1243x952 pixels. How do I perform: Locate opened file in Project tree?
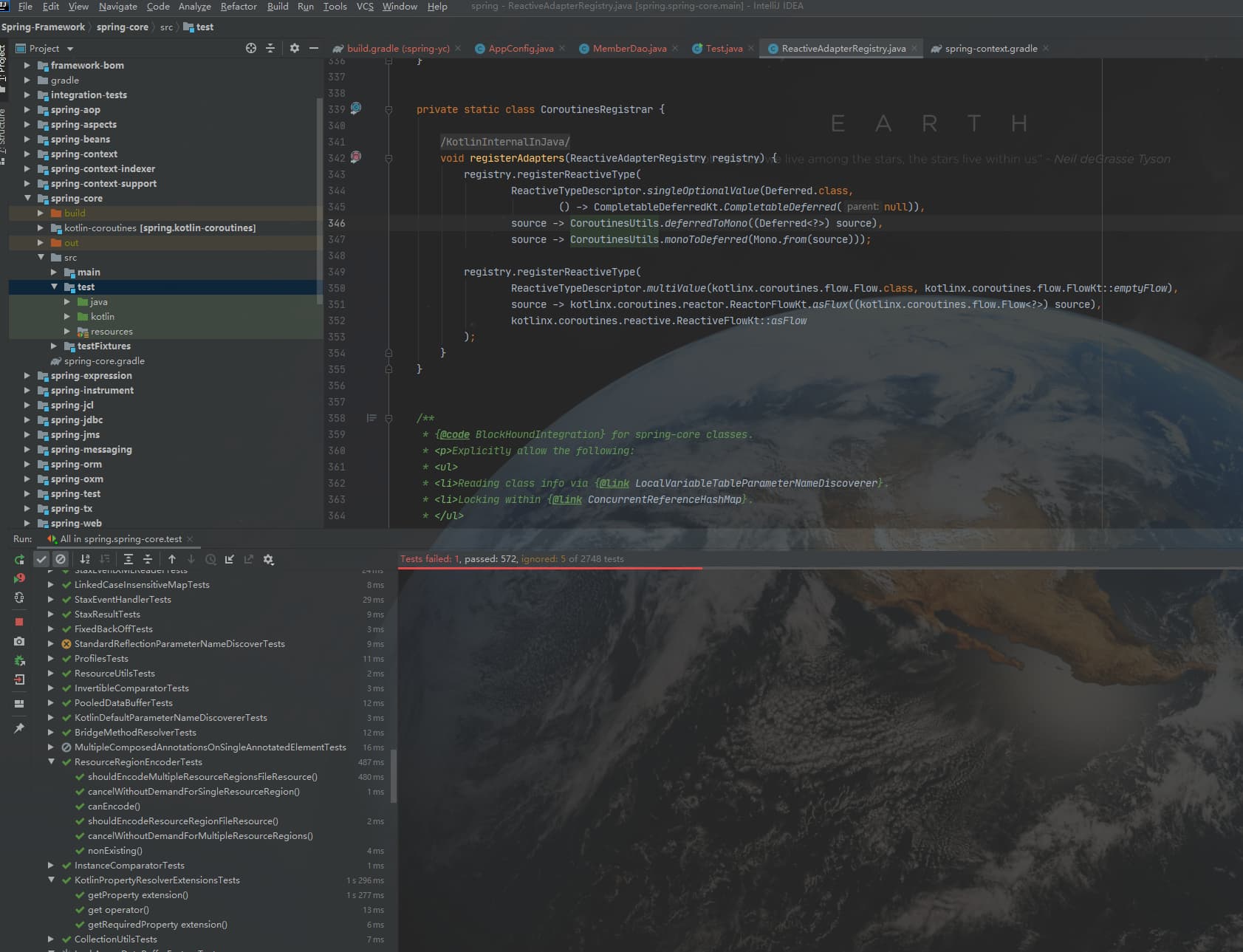point(251,48)
